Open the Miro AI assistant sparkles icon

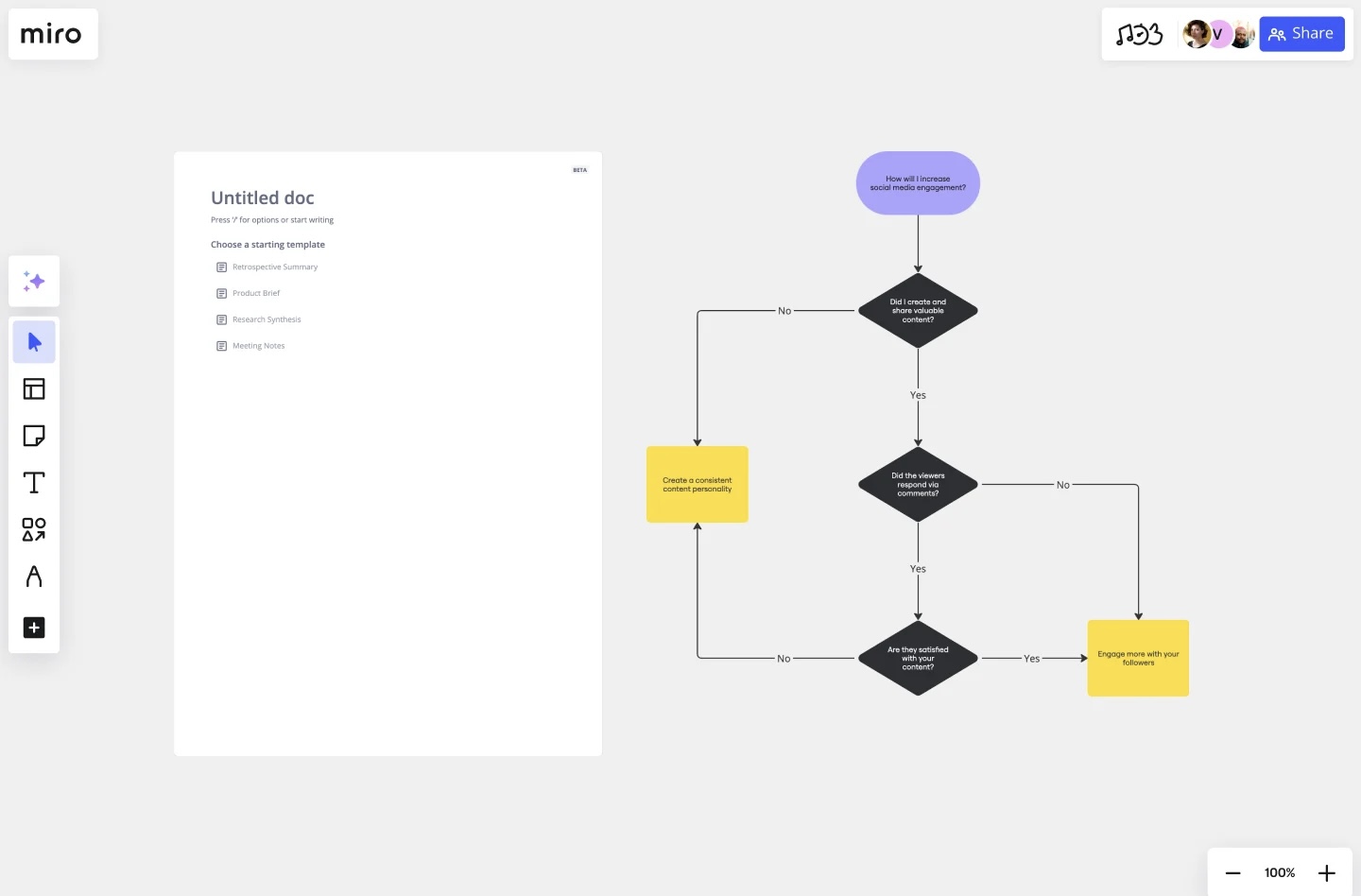(33, 281)
